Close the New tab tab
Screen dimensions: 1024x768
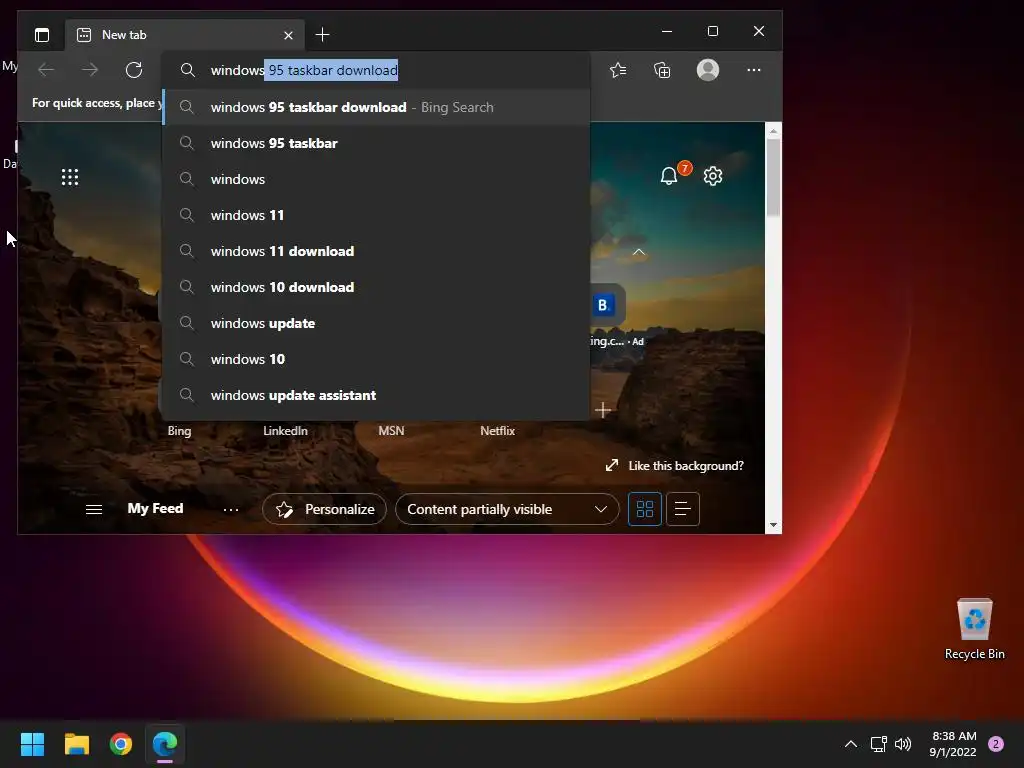pos(288,35)
